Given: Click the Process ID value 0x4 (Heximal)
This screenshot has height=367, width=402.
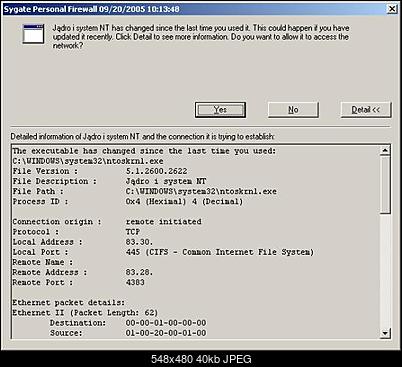Looking at the screenshot, I should point(184,201).
